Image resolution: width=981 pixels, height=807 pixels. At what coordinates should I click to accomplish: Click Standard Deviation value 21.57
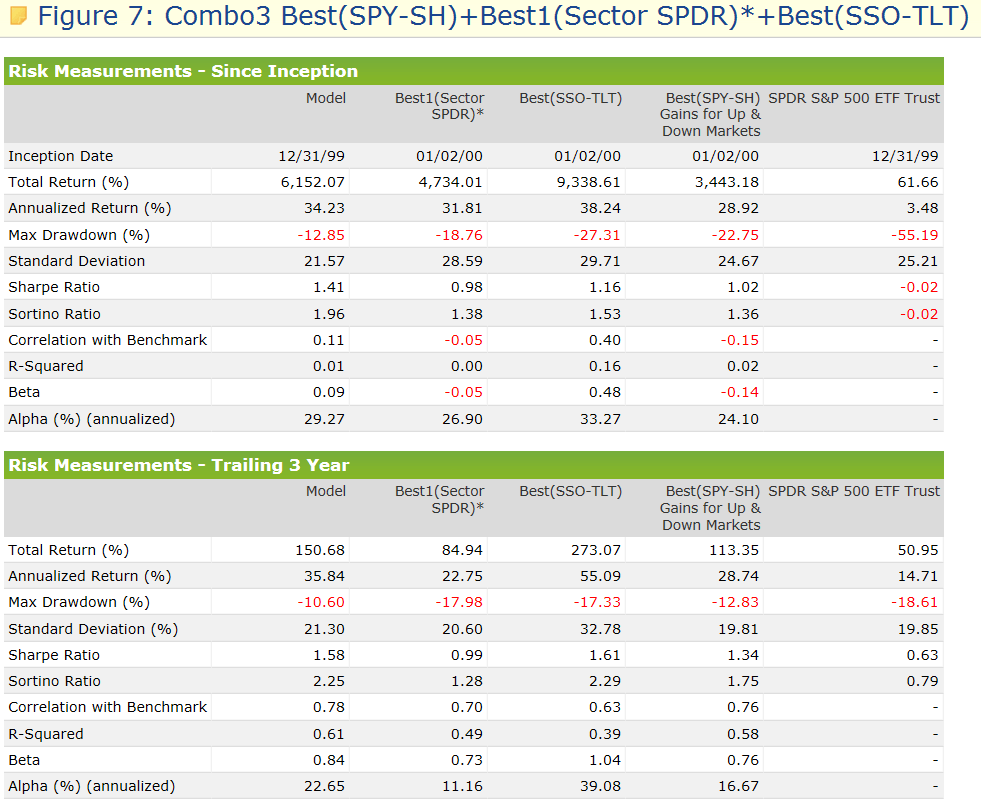[x=324, y=261]
